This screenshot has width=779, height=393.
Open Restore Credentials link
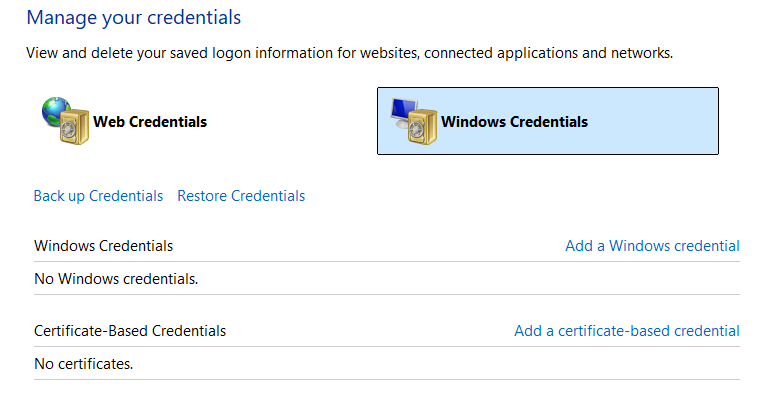tap(241, 196)
